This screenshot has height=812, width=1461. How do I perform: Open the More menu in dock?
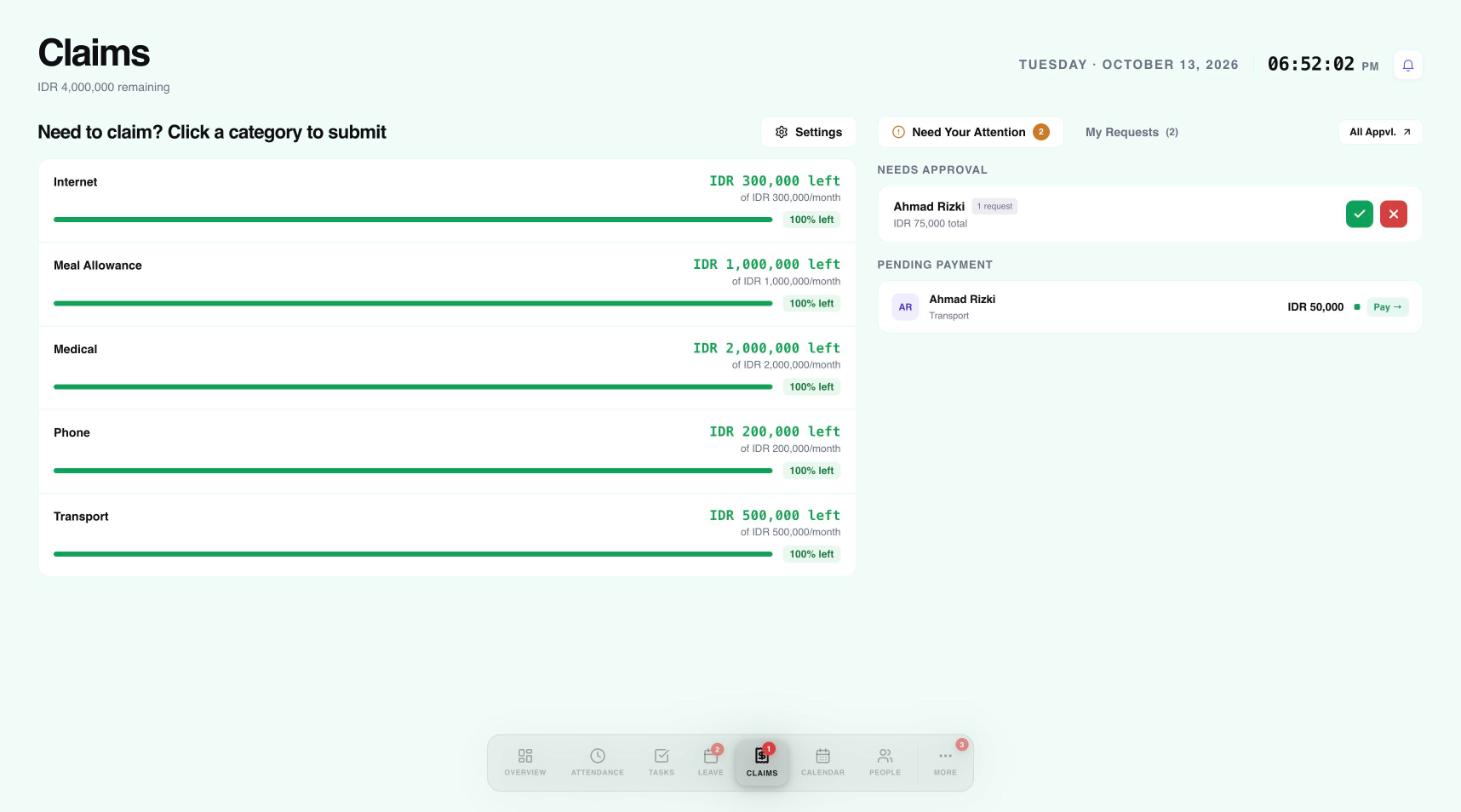(945, 762)
